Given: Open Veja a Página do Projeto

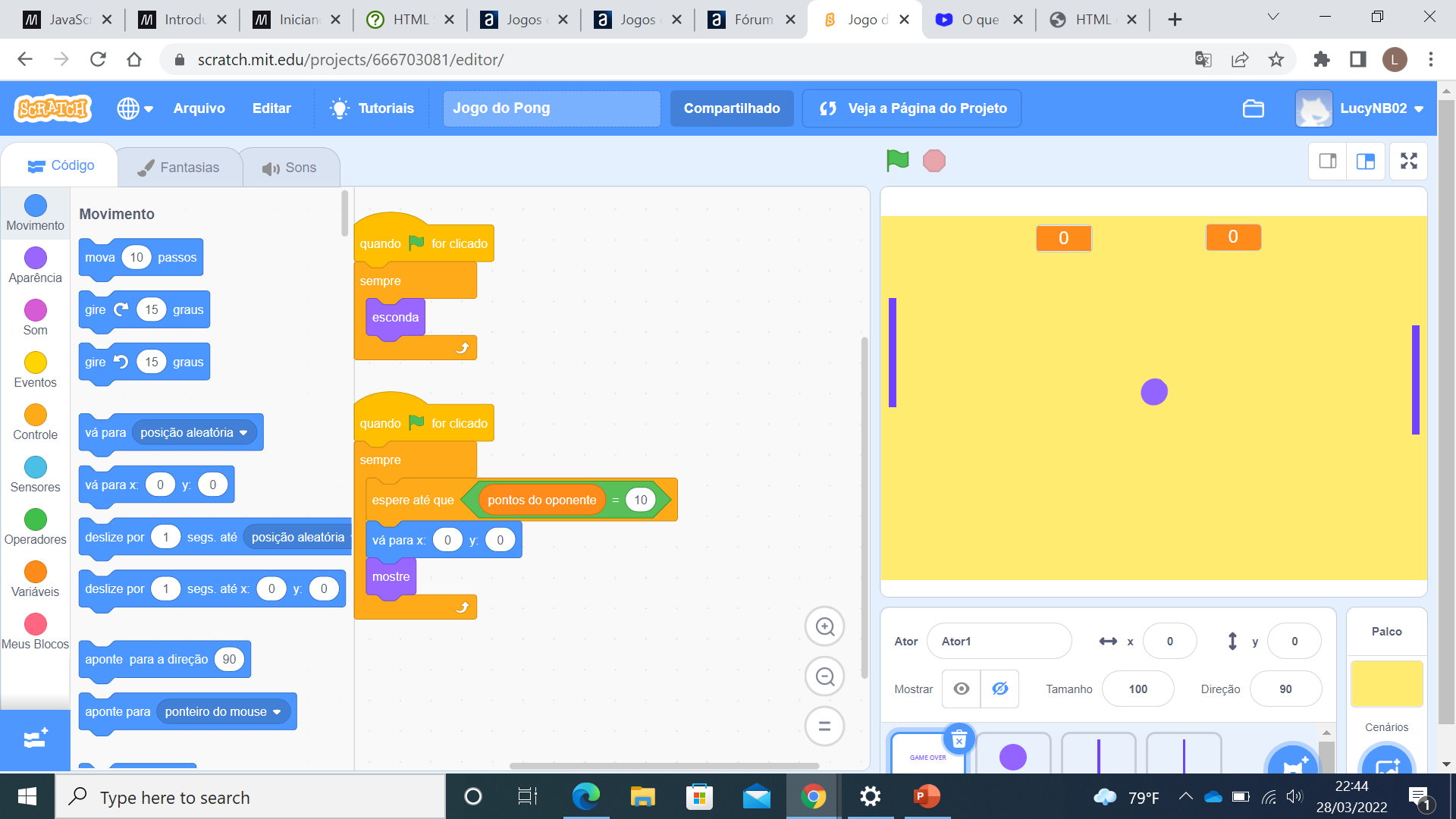Looking at the screenshot, I should coord(912,108).
